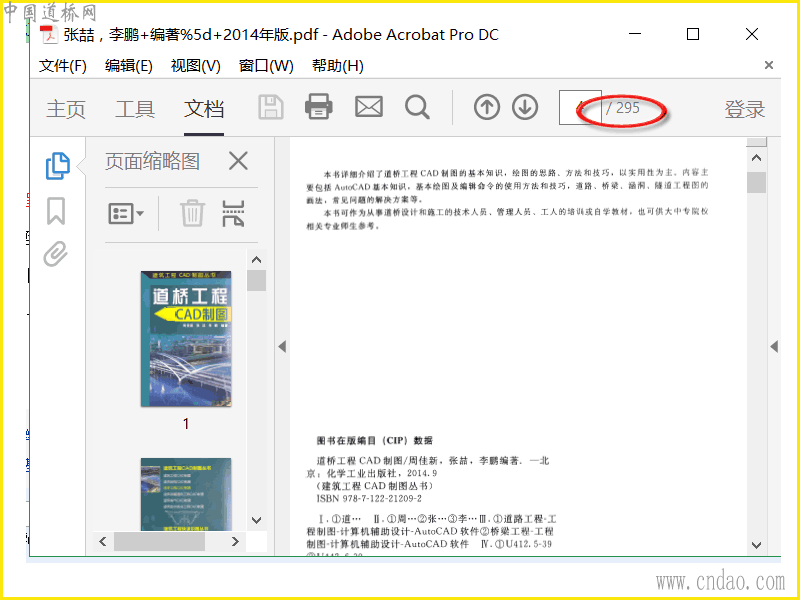Open the 文件(F) menu

(63, 66)
